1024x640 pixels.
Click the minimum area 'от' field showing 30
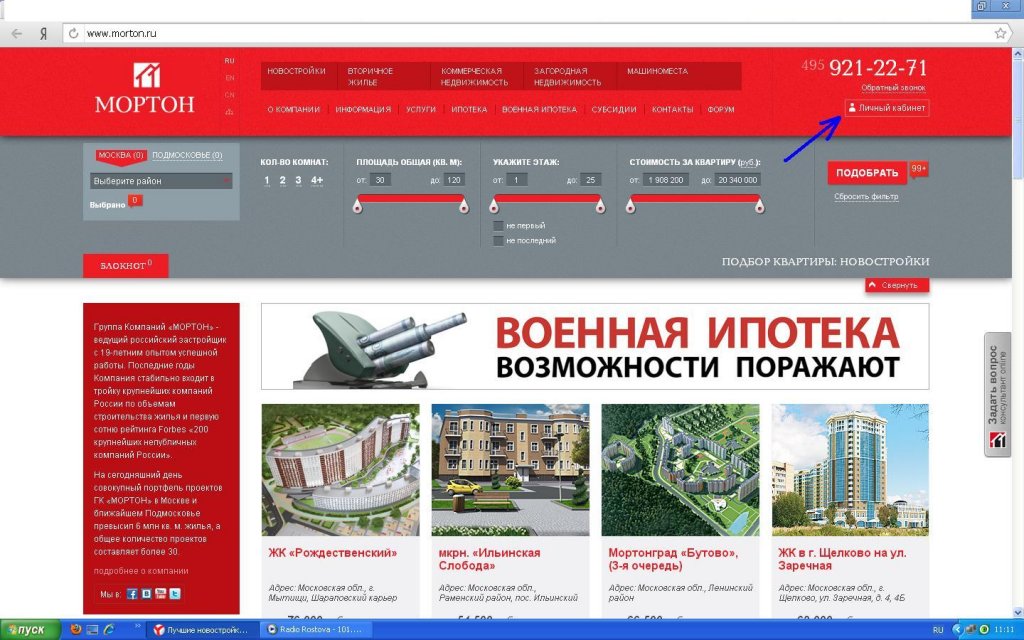coord(380,180)
